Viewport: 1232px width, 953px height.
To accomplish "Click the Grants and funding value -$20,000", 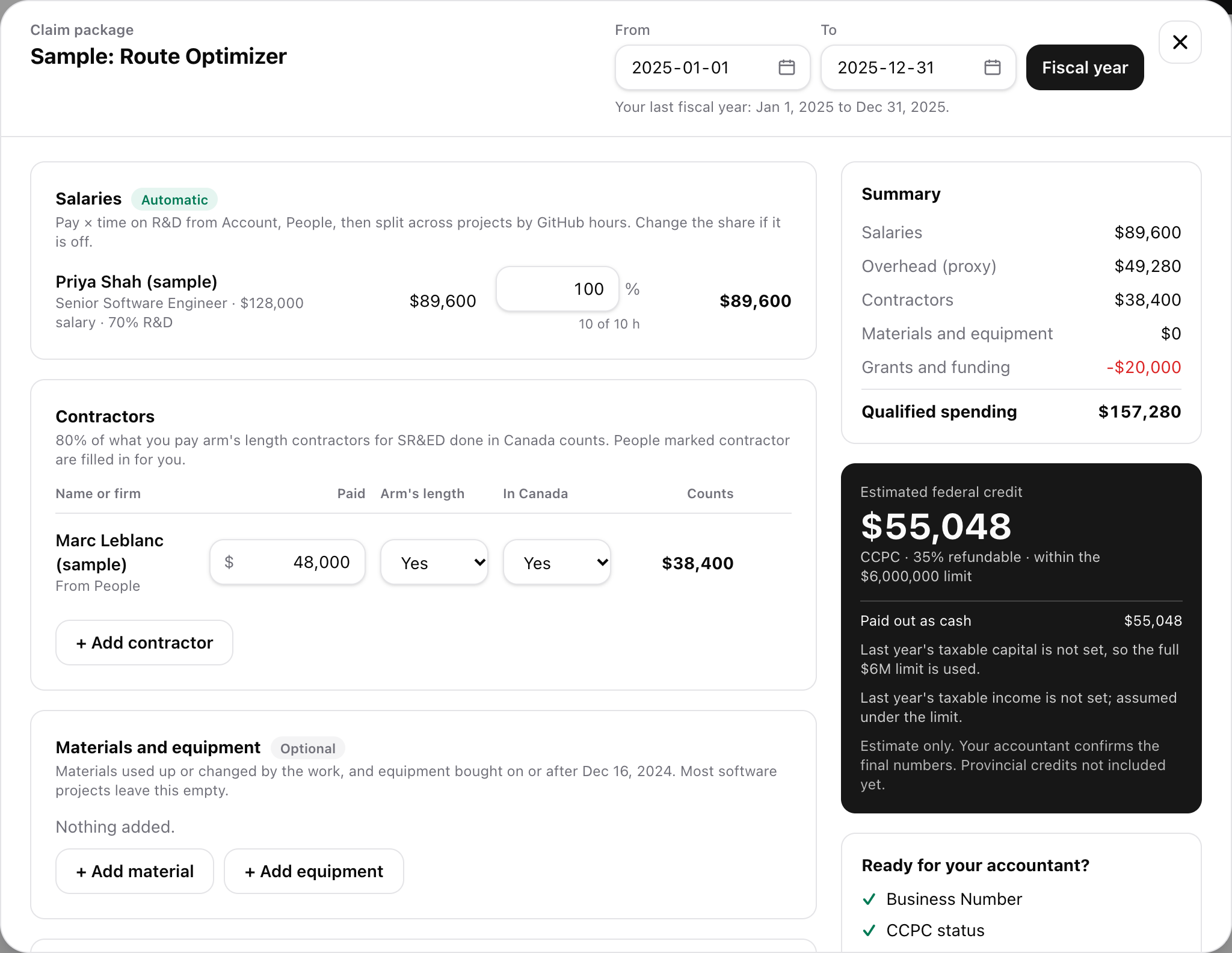I will [x=1144, y=367].
